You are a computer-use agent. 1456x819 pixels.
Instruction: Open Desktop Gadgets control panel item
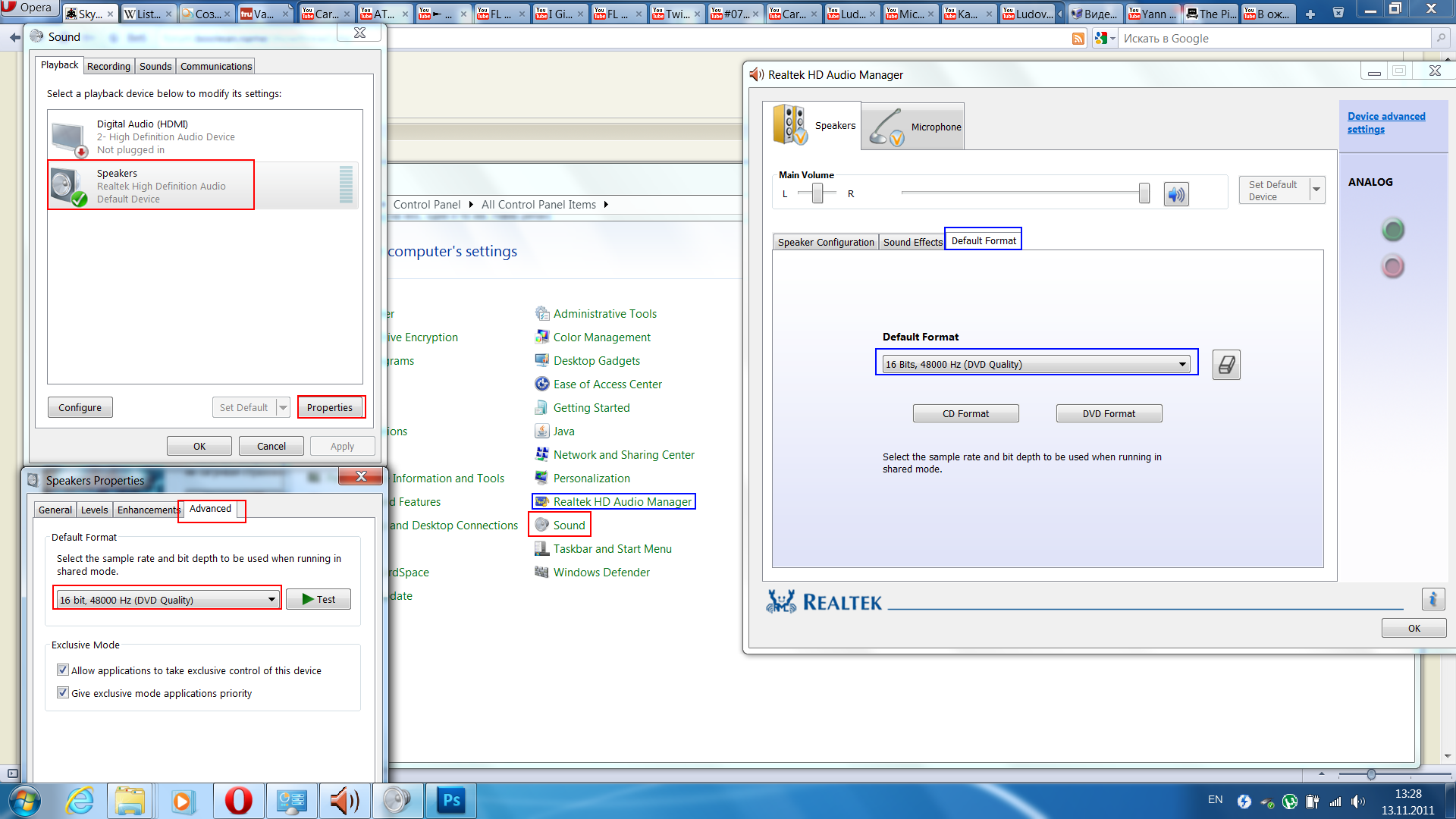point(588,360)
